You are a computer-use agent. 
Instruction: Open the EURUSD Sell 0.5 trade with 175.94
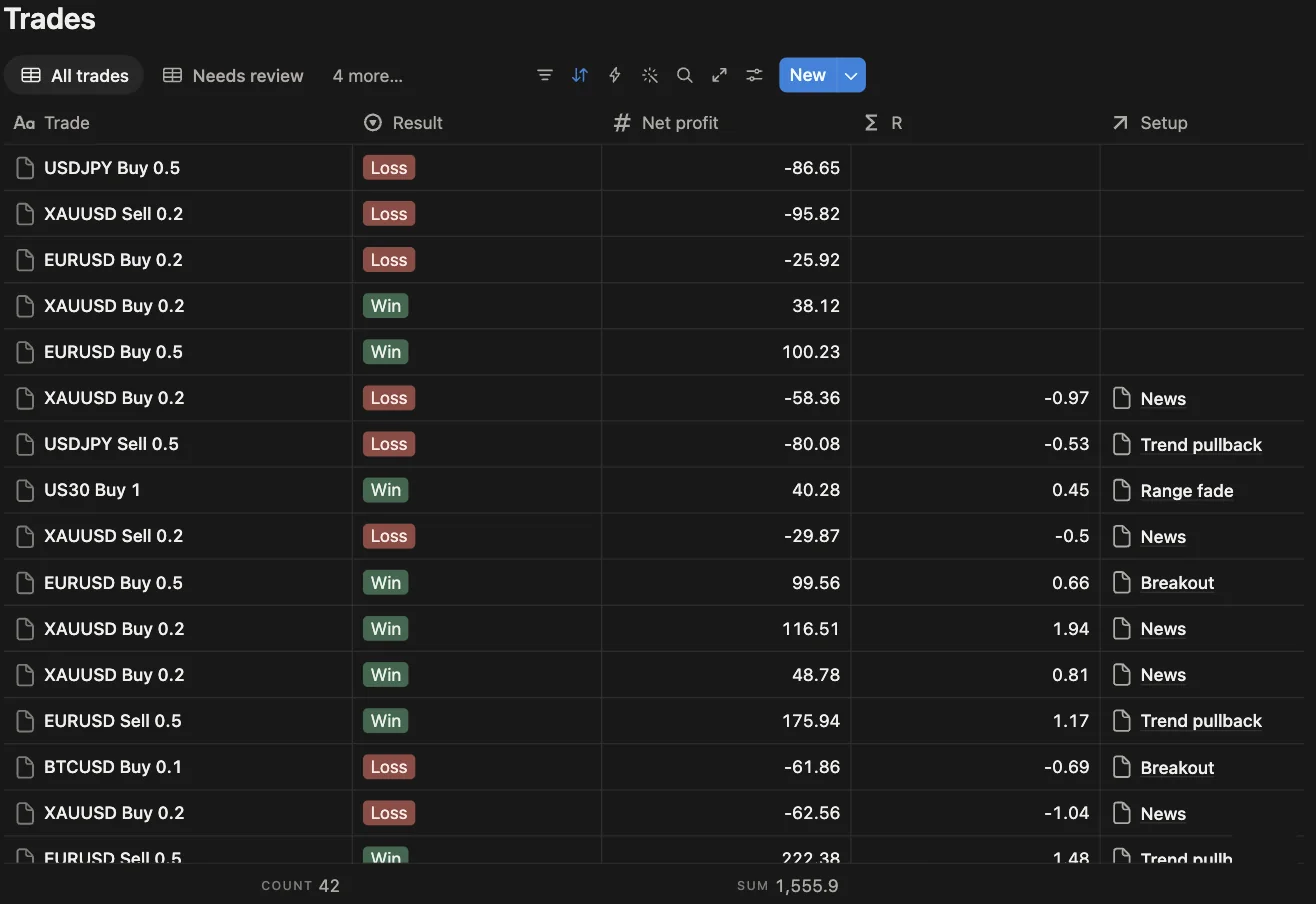113,721
